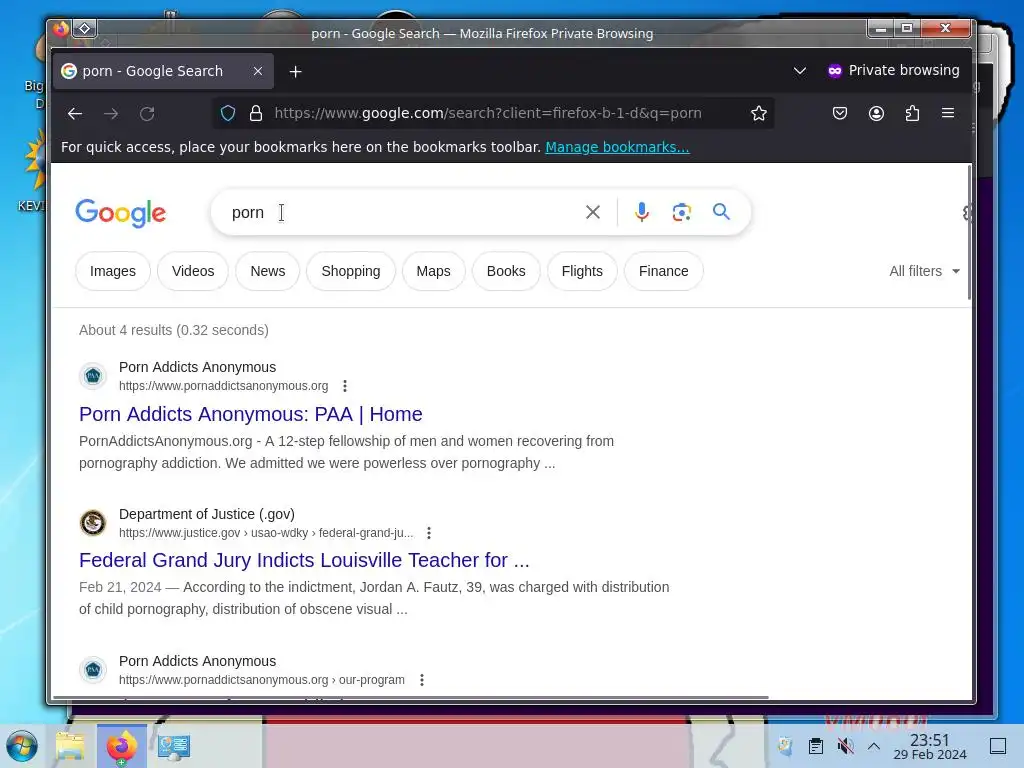Focus the address bar URL field

pos(488,114)
